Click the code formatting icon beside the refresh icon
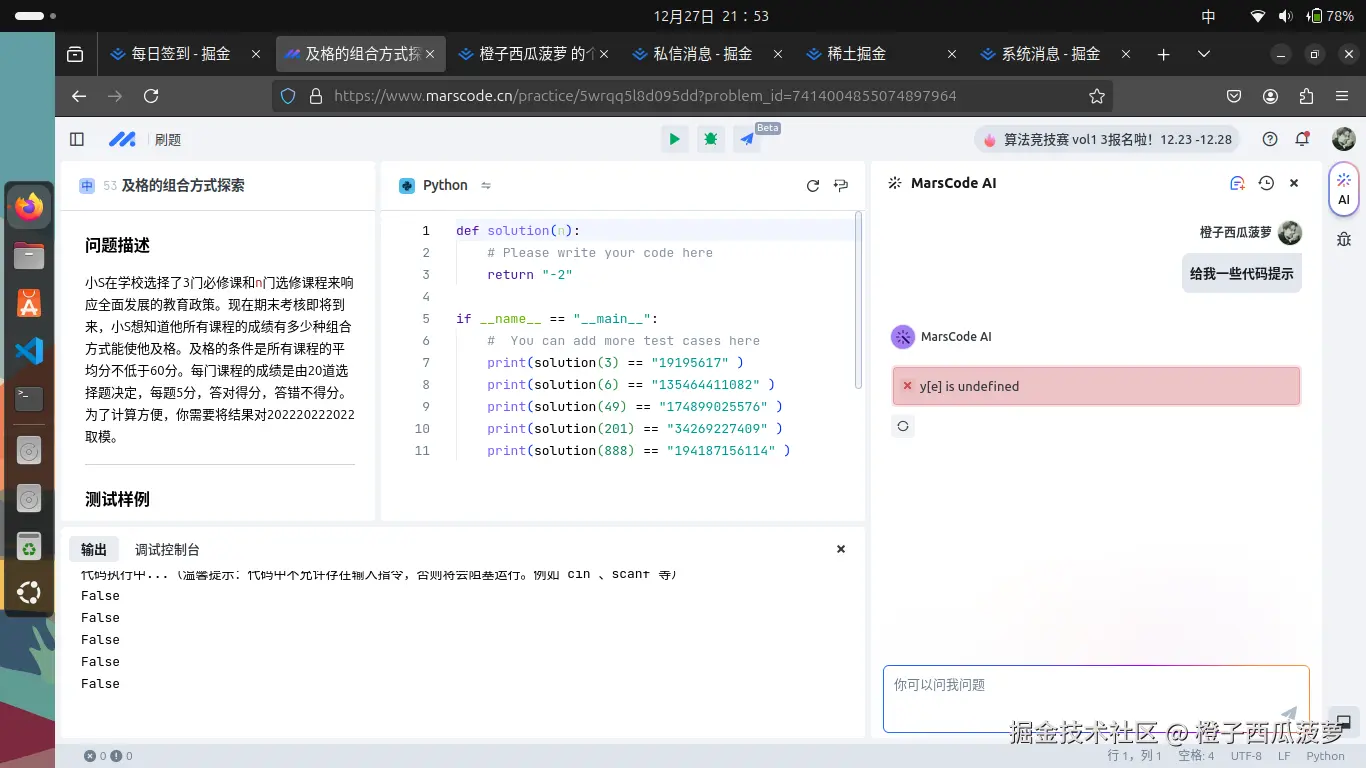1366x768 pixels. tap(840, 185)
